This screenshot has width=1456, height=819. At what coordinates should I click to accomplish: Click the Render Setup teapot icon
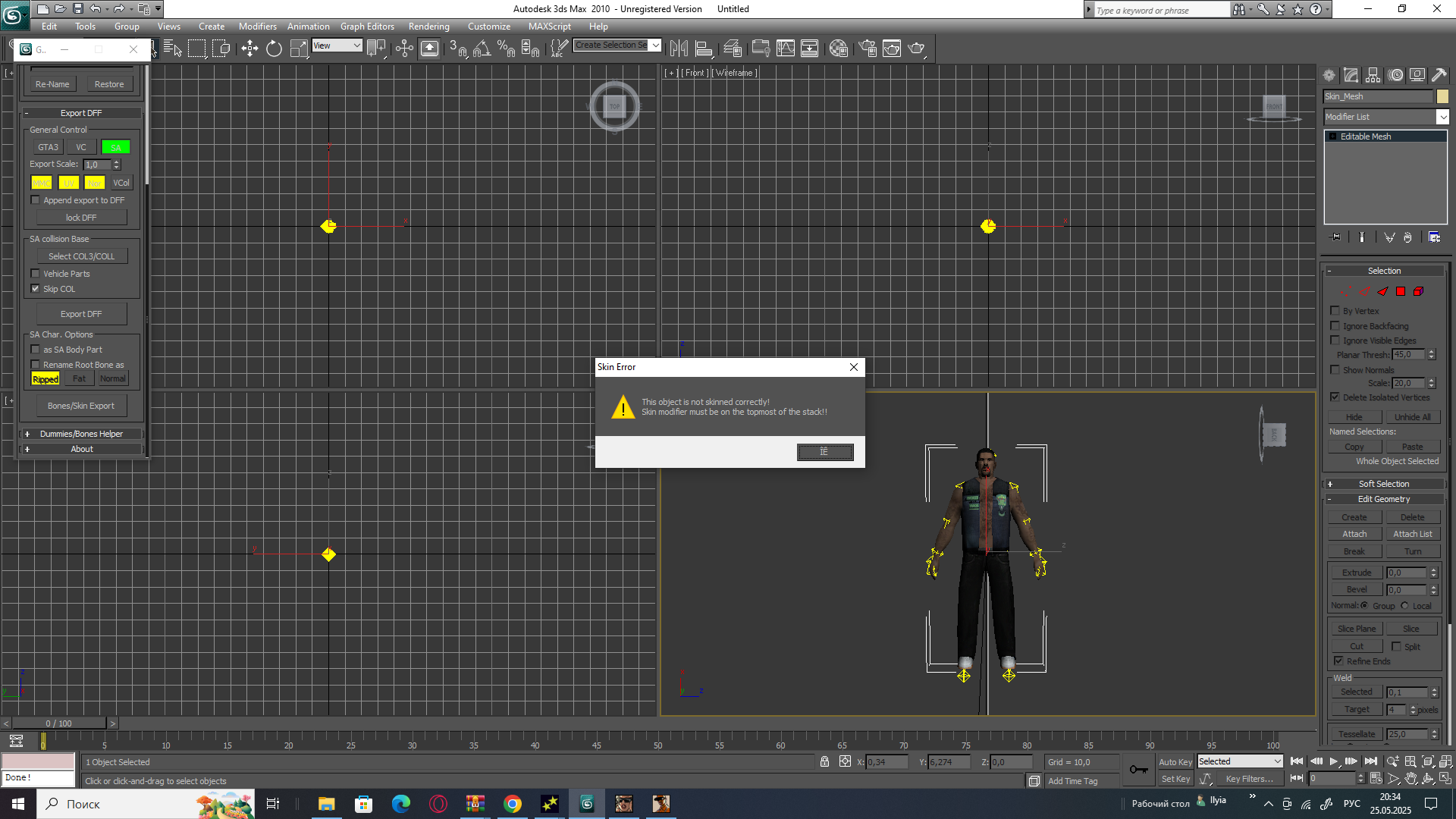pos(868,49)
